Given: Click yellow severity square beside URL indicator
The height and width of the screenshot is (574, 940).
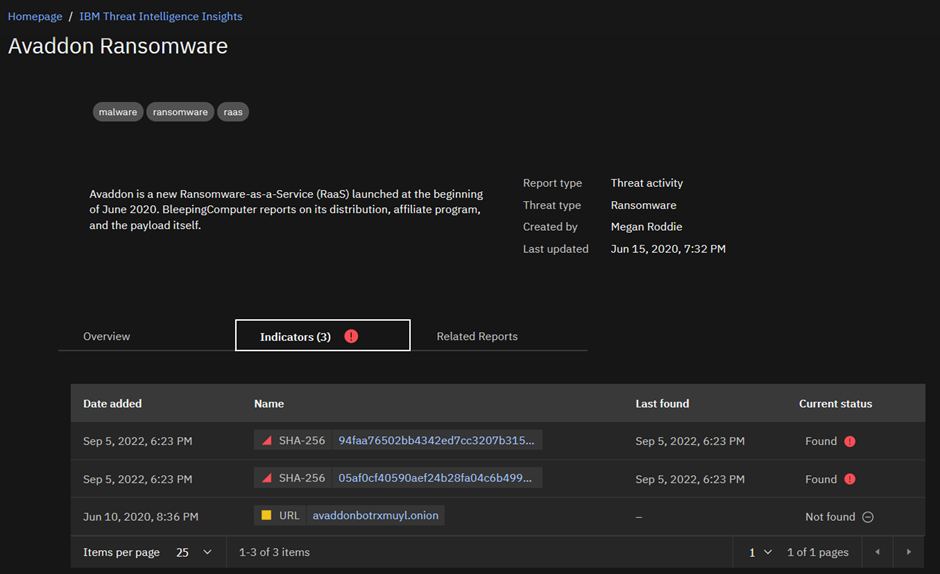Looking at the screenshot, I should pos(266,515).
